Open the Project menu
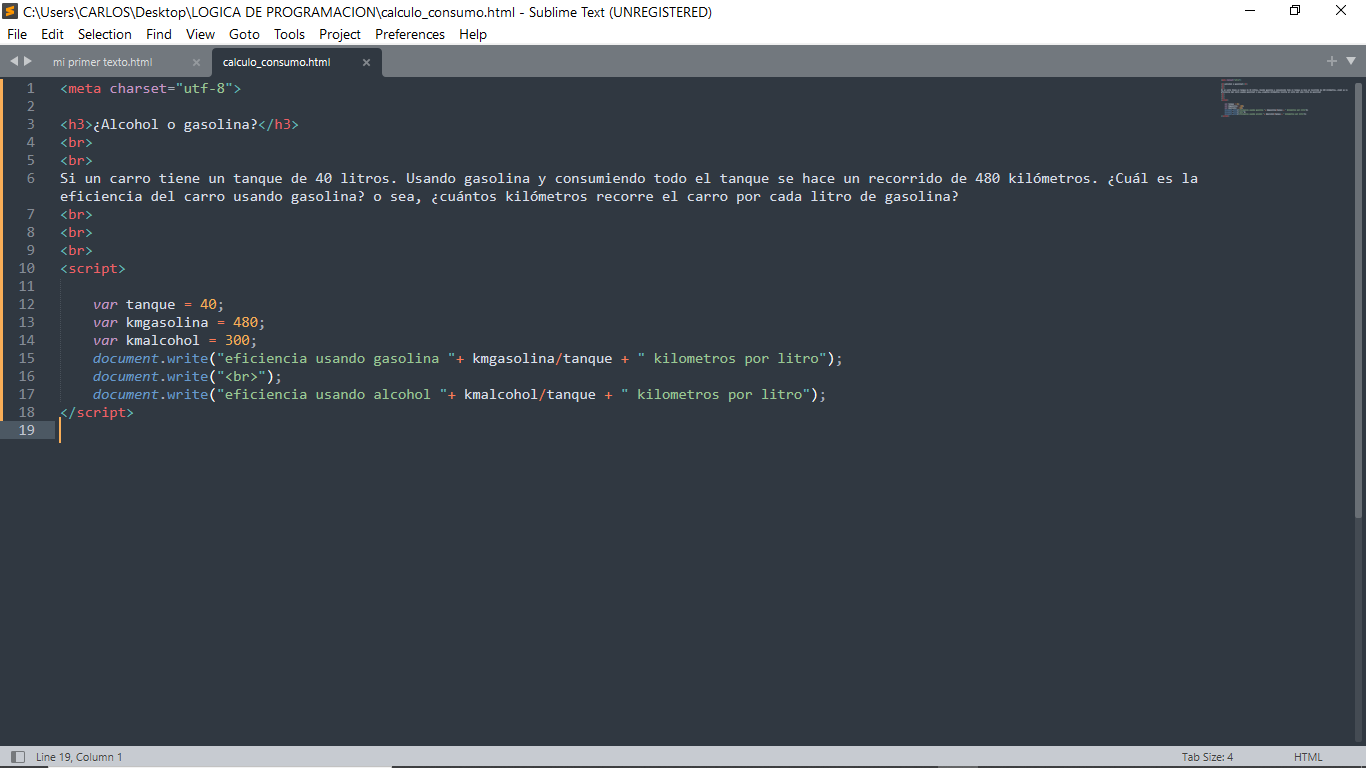 pos(340,34)
